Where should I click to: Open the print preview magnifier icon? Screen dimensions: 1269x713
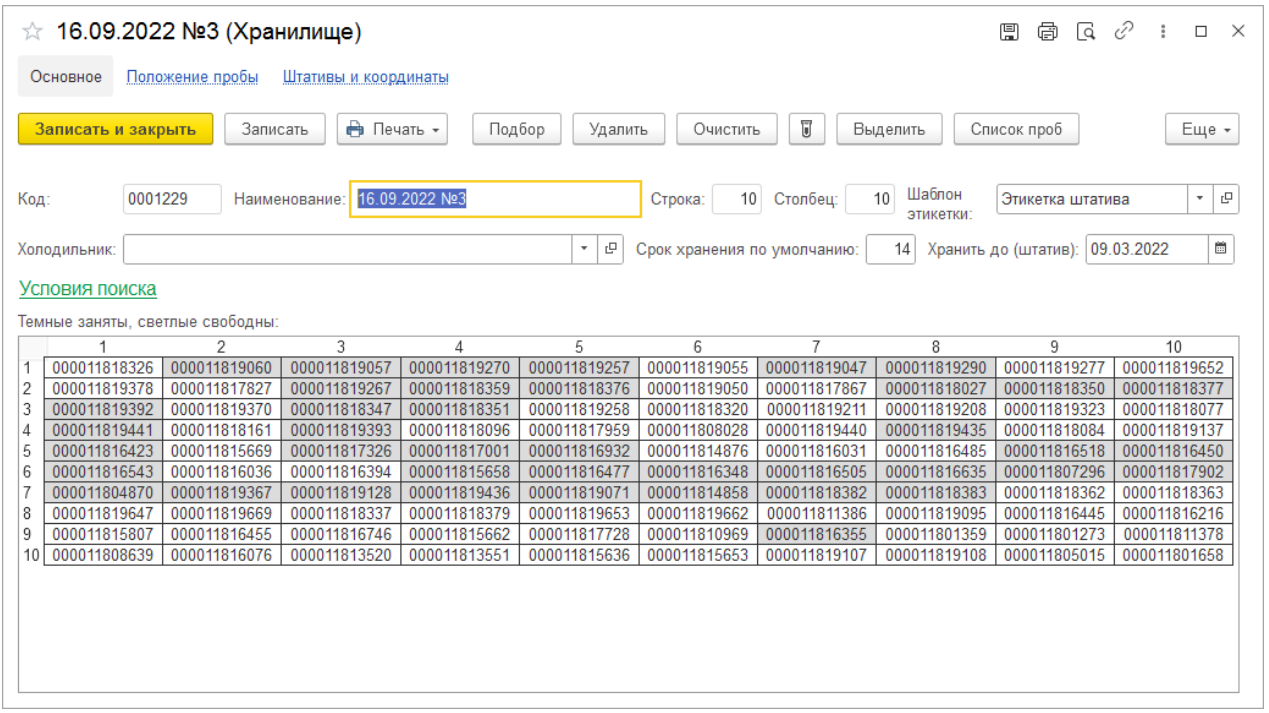point(1086,32)
